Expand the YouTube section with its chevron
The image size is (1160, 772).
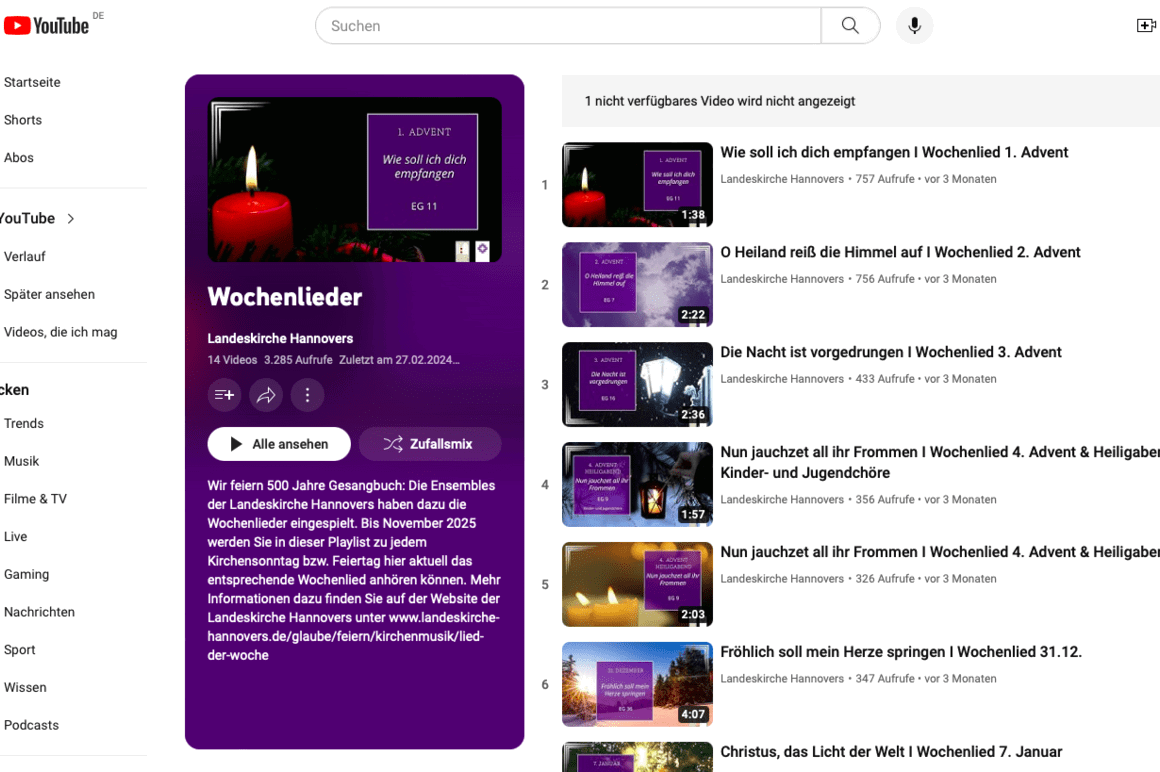pyautogui.click(x=70, y=218)
